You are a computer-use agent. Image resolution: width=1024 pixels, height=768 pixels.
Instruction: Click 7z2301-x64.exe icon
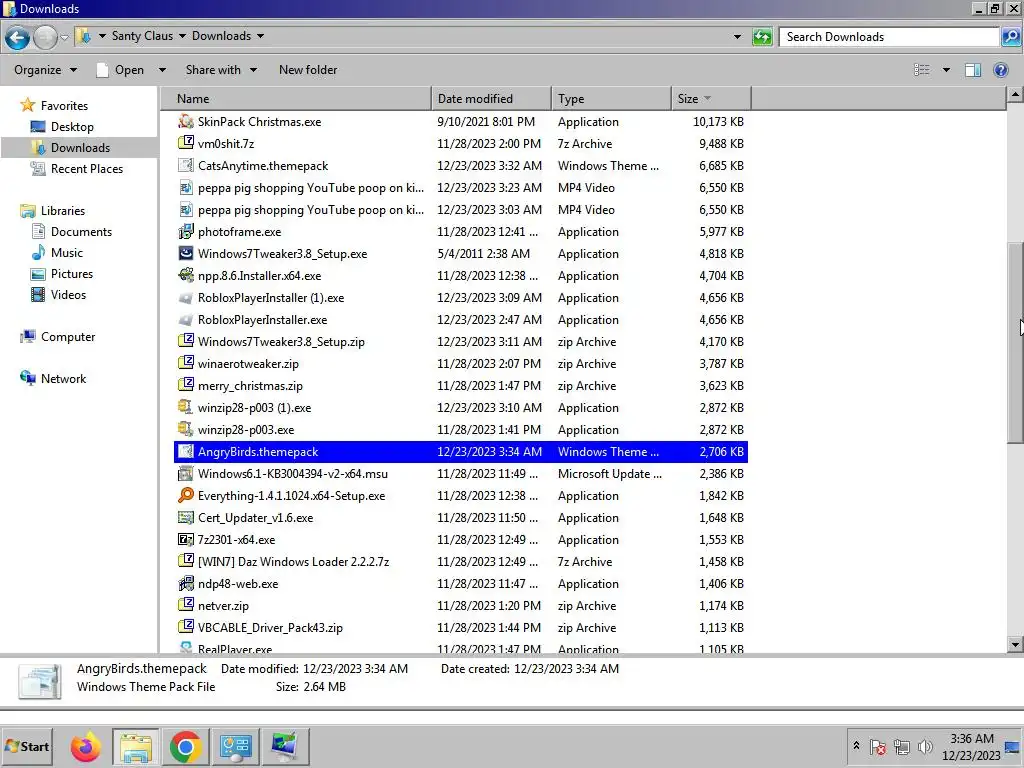186,539
